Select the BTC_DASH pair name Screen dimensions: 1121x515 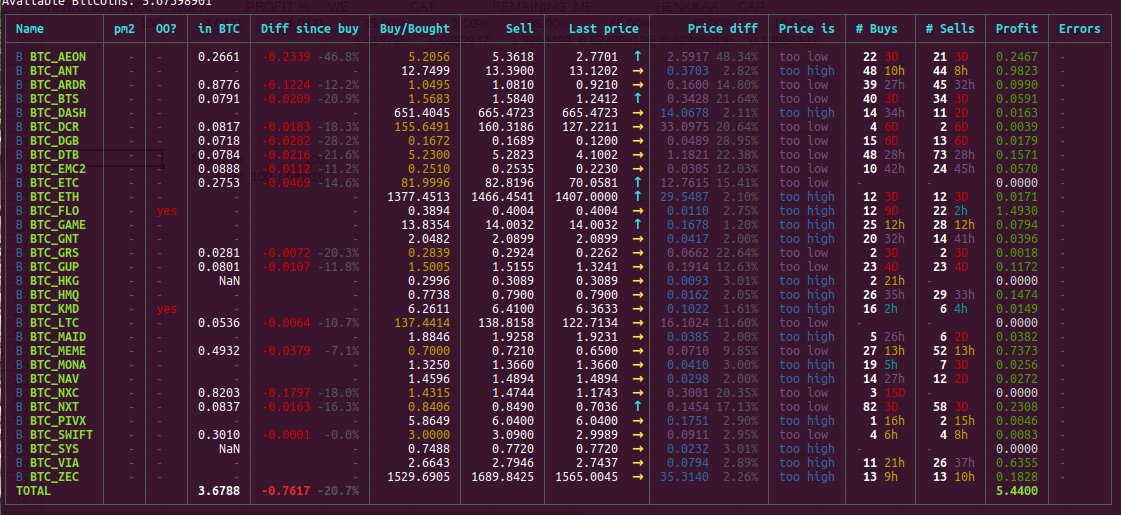click(58, 112)
